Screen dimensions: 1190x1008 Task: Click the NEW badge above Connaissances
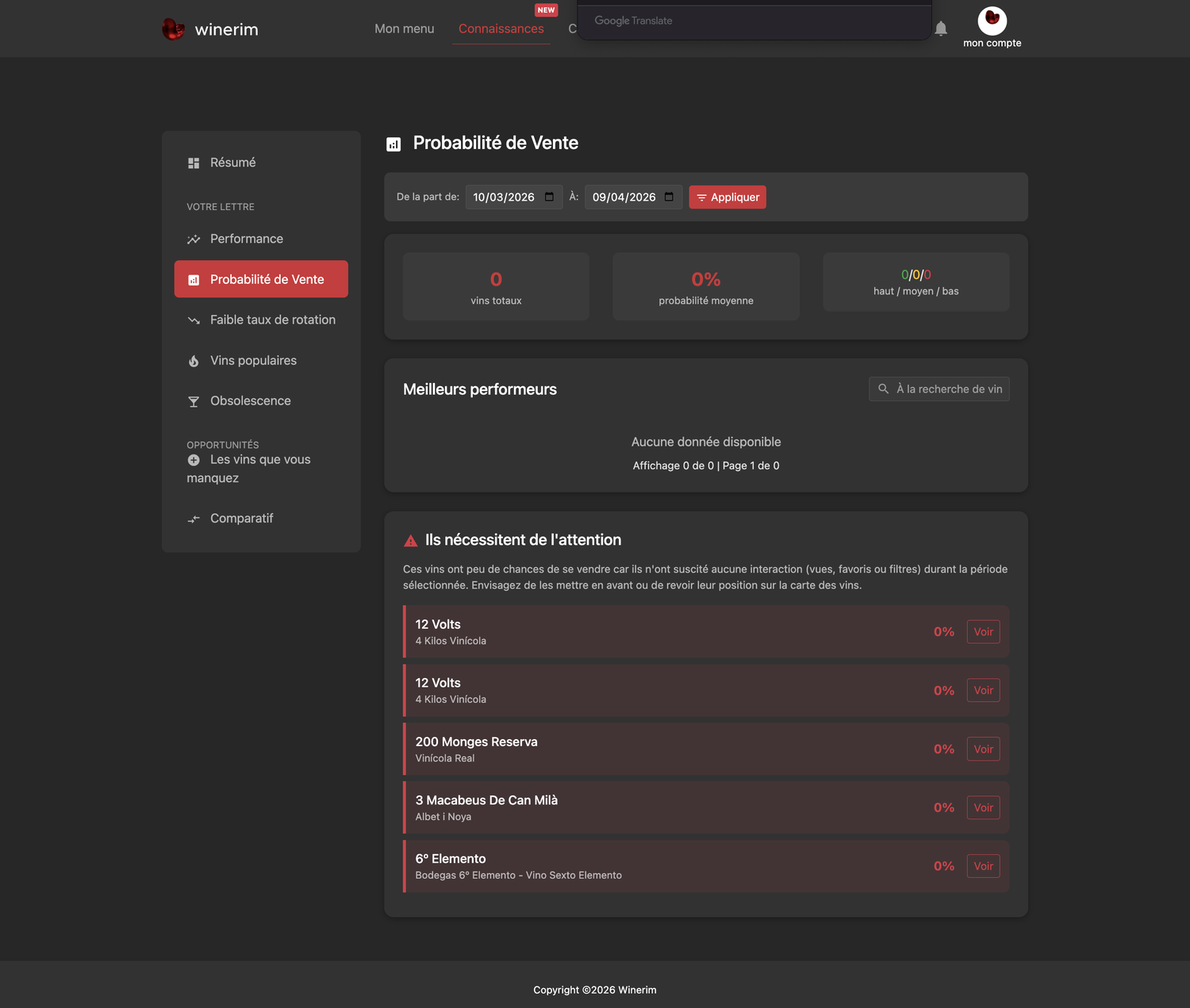point(547,10)
